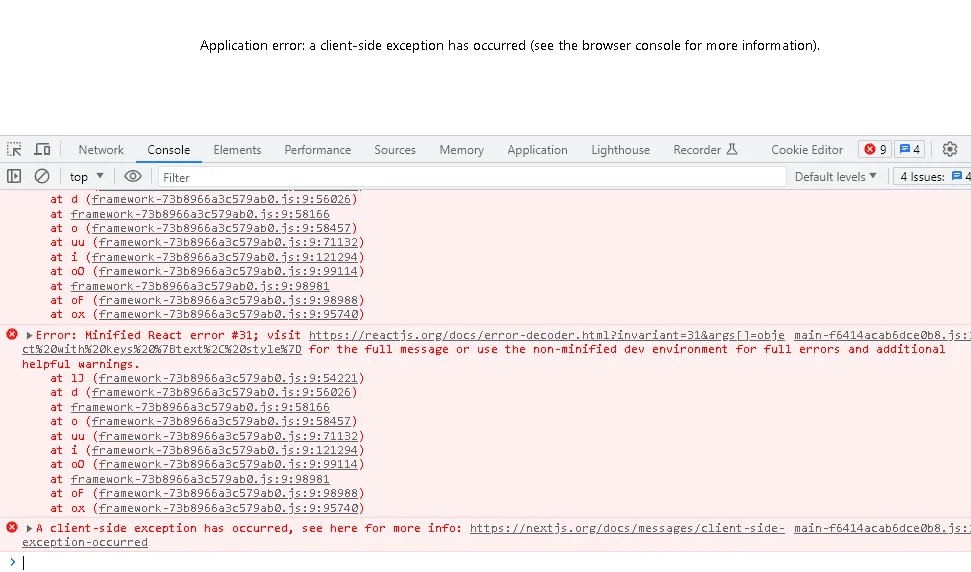971x572 pixels.
Task: Open the Application tab
Action: (x=537, y=150)
